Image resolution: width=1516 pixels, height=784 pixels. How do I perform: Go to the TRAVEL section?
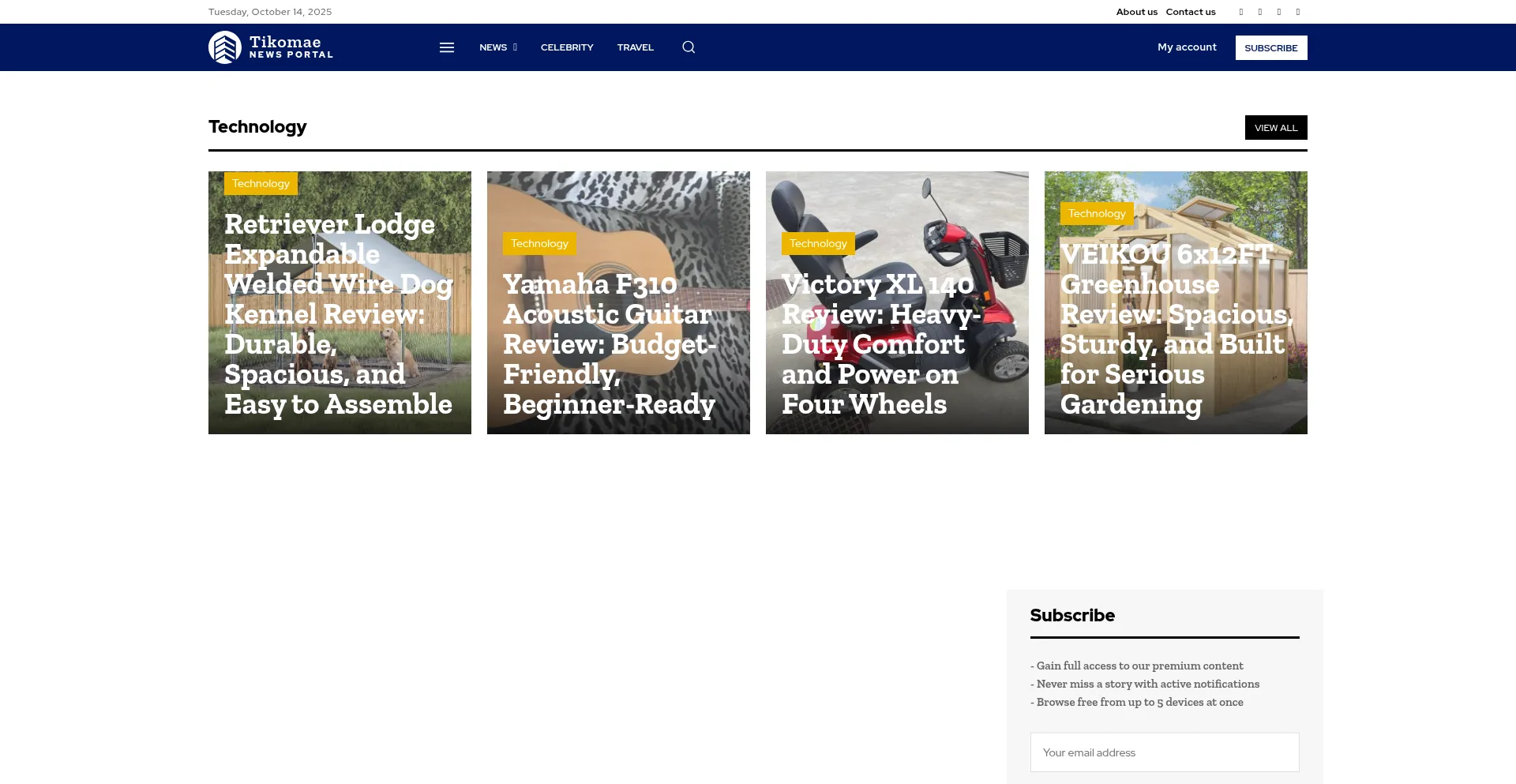[x=635, y=47]
